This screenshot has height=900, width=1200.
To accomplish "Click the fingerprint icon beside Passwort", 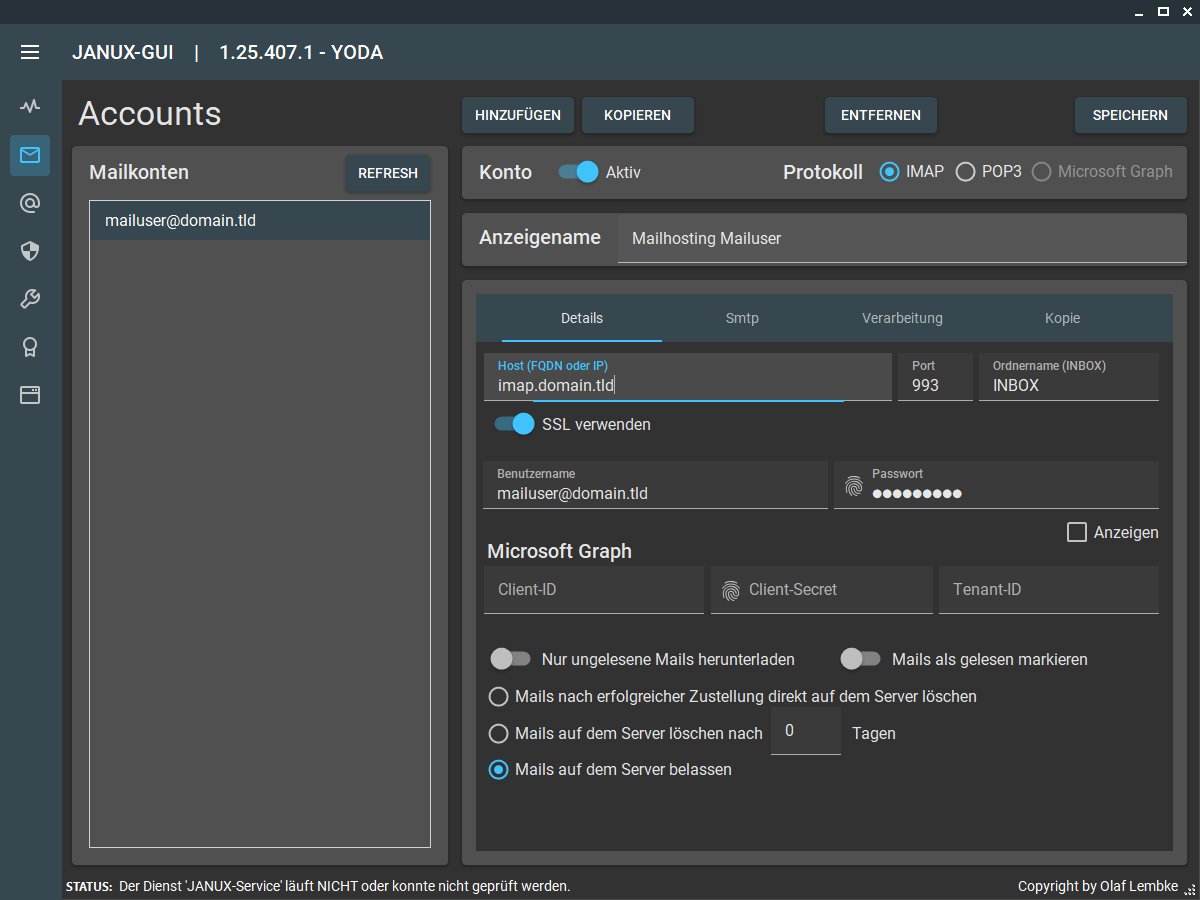I will point(853,486).
